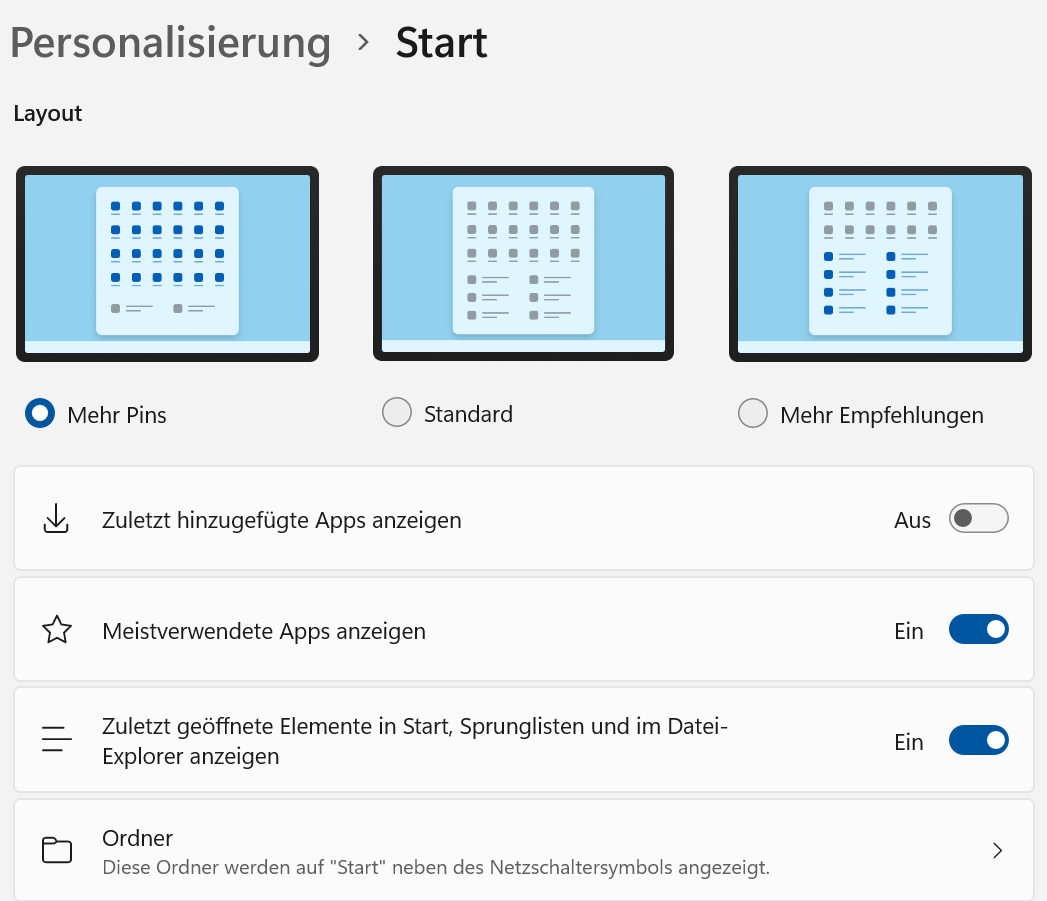Select the Mehr Pins layout preview image

pyautogui.click(x=167, y=263)
